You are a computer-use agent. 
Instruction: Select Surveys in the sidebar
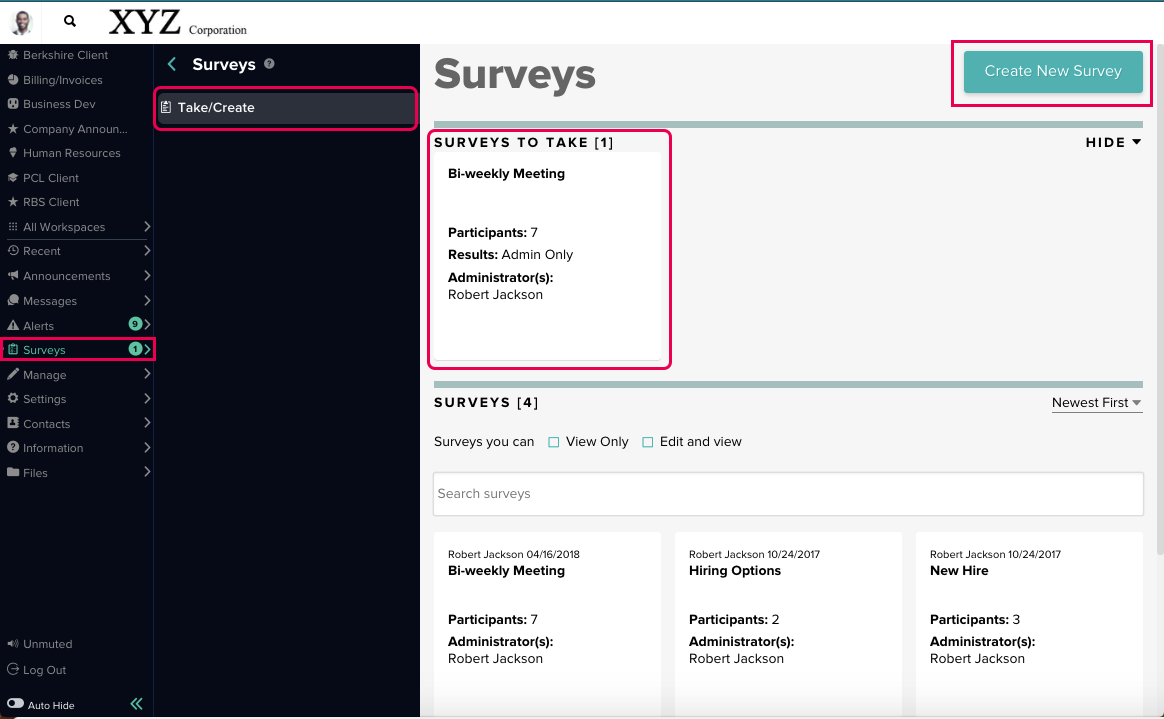(x=77, y=349)
